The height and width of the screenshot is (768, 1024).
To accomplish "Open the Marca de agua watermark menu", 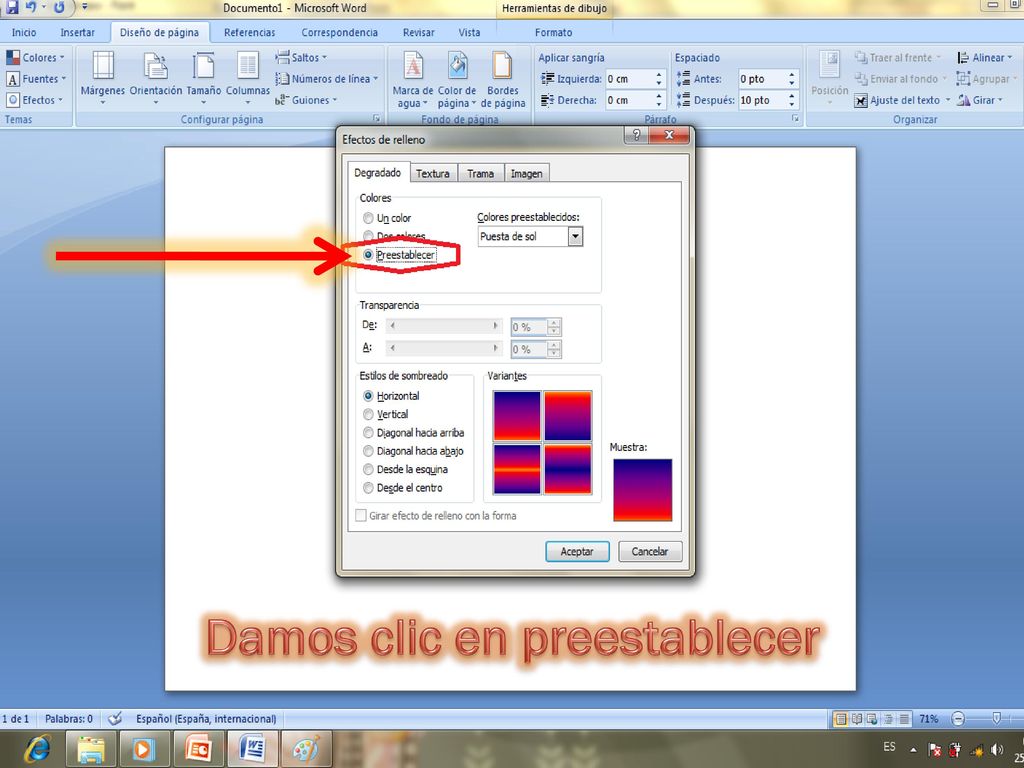I will click(413, 80).
